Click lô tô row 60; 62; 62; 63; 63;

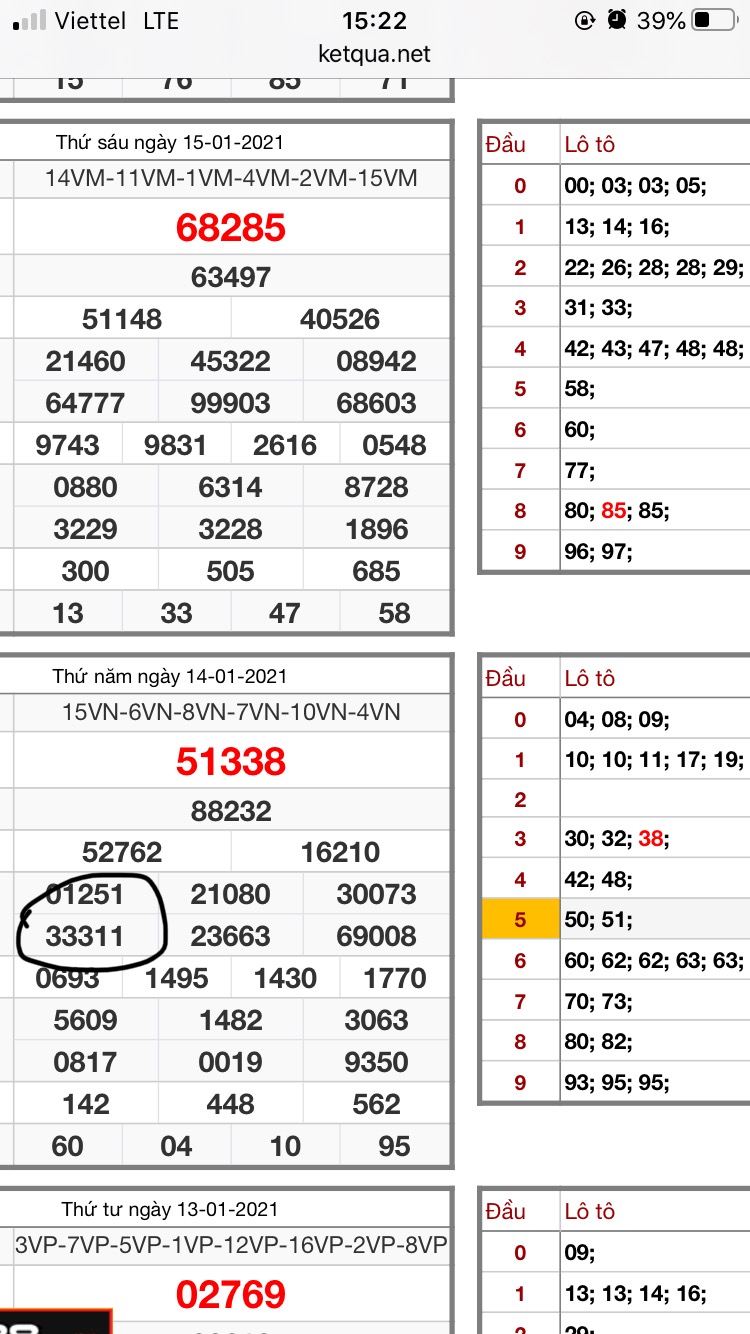click(x=654, y=961)
